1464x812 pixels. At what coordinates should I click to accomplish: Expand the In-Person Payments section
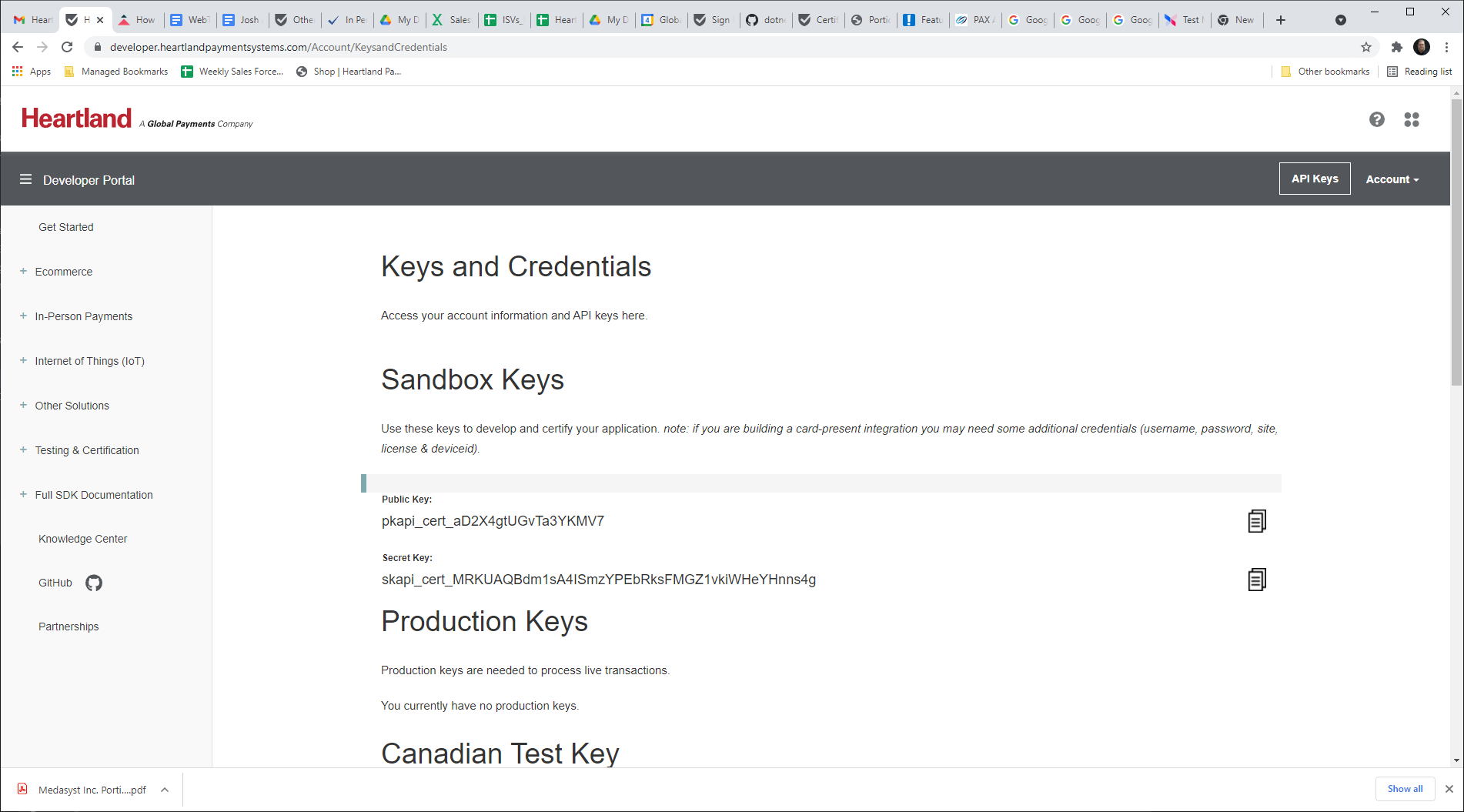coord(23,316)
